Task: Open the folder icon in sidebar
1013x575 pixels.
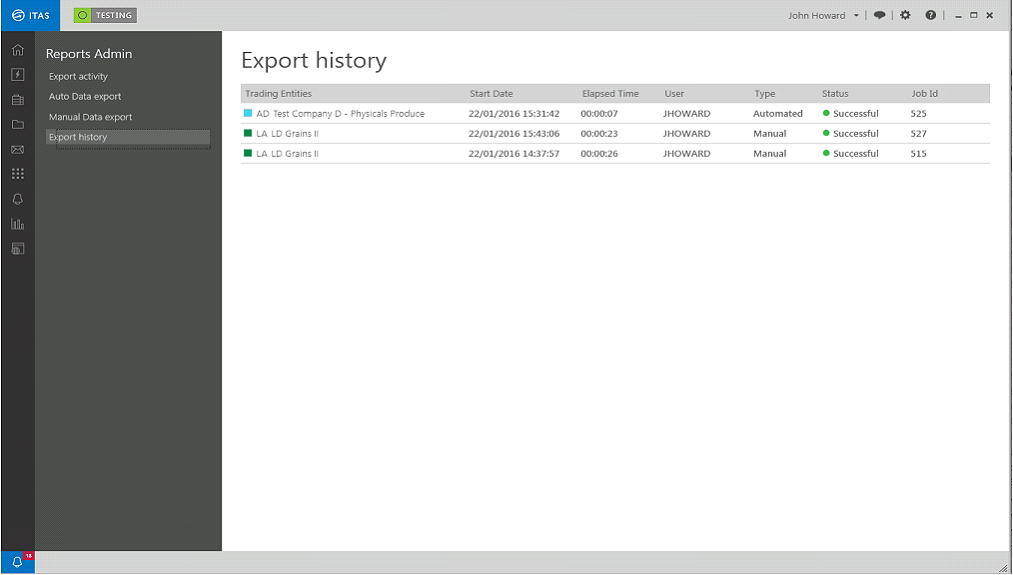Action: pos(17,124)
